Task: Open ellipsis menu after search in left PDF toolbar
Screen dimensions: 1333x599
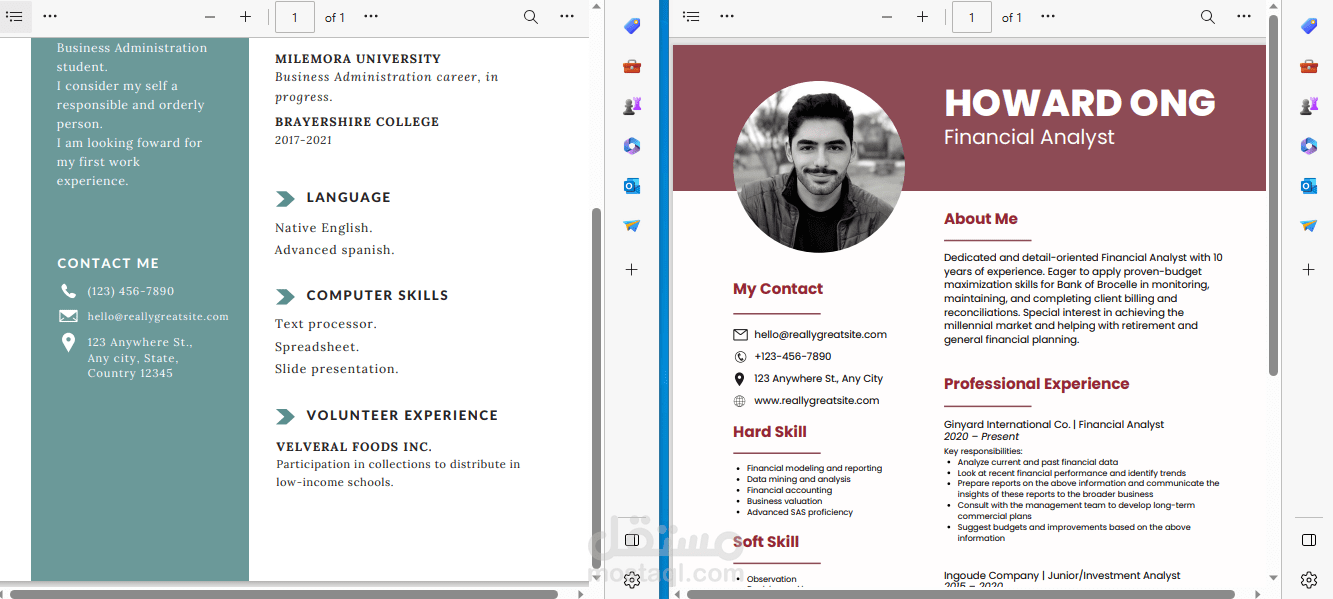Action: 567,17
